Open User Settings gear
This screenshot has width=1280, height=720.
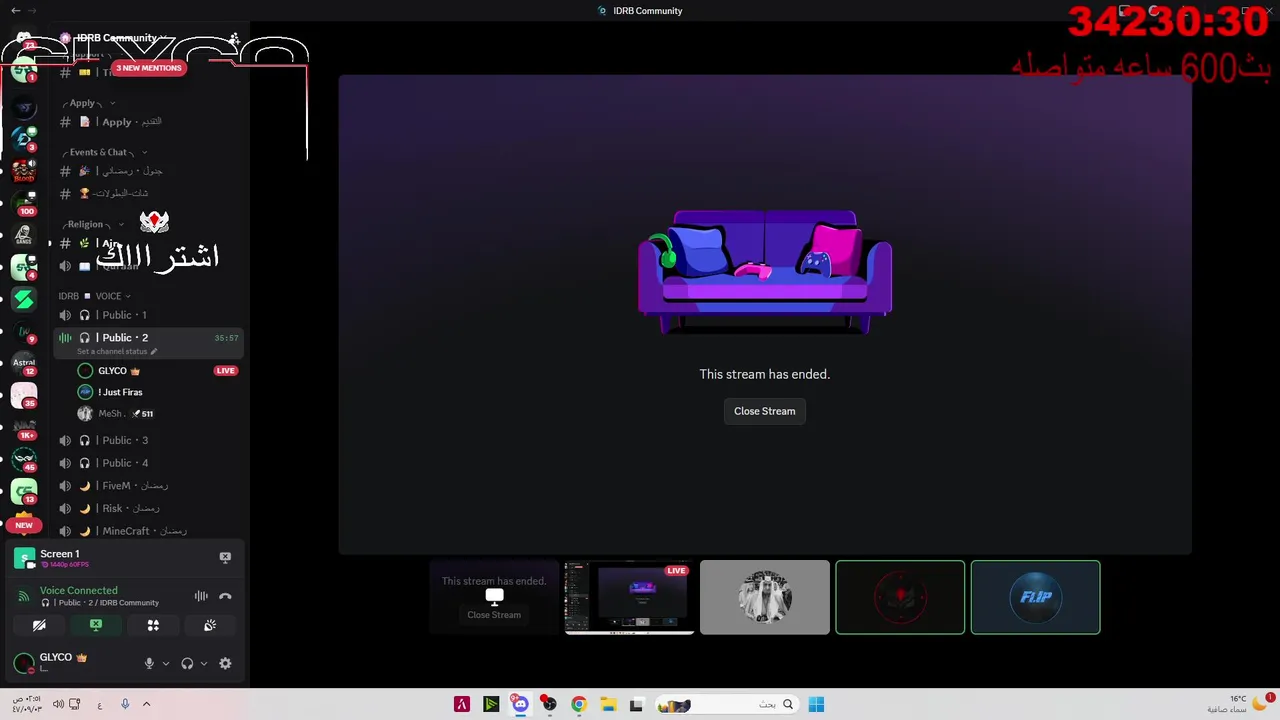[x=225, y=663]
